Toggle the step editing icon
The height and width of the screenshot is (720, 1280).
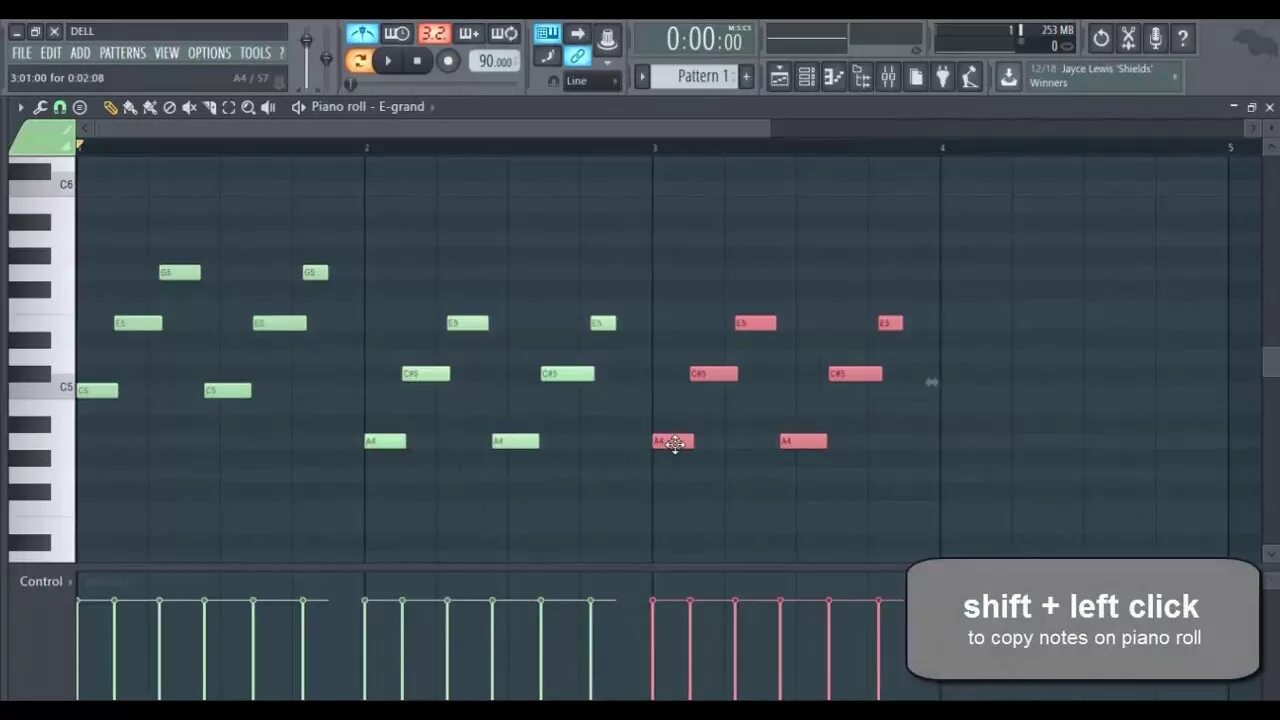click(x=547, y=56)
